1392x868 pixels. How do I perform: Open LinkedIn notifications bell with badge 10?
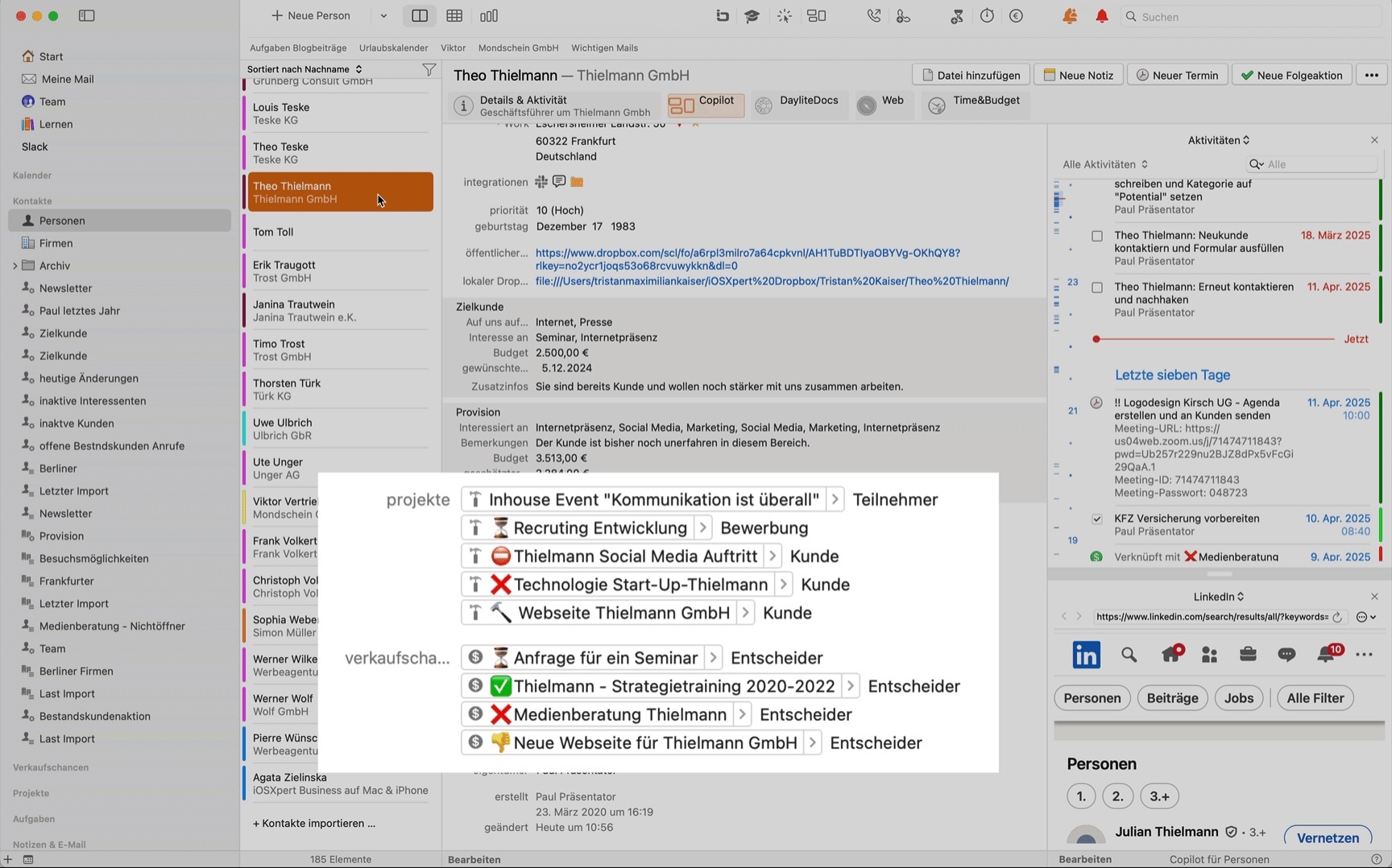point(1328,653)
